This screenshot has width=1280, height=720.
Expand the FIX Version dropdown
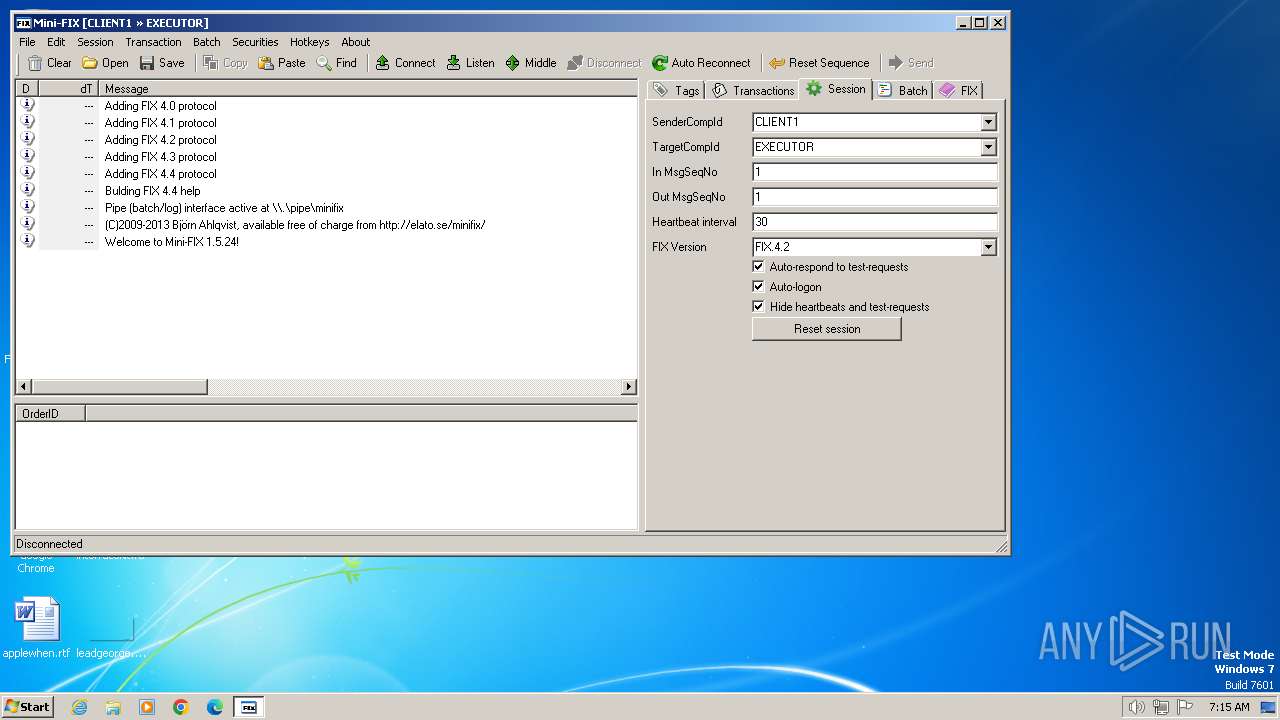click(x=988, y=247)
